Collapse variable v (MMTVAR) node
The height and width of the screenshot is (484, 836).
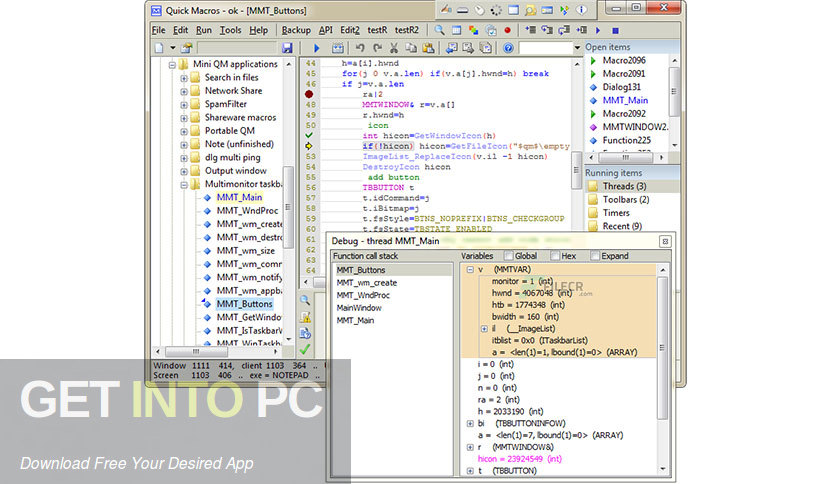click(470, 270)
